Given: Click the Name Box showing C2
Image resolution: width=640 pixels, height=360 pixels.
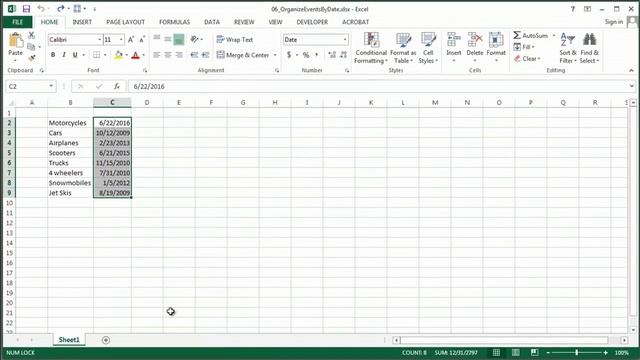Looking at the screenshot, I should pyautogui.click(x=31, y=87).
